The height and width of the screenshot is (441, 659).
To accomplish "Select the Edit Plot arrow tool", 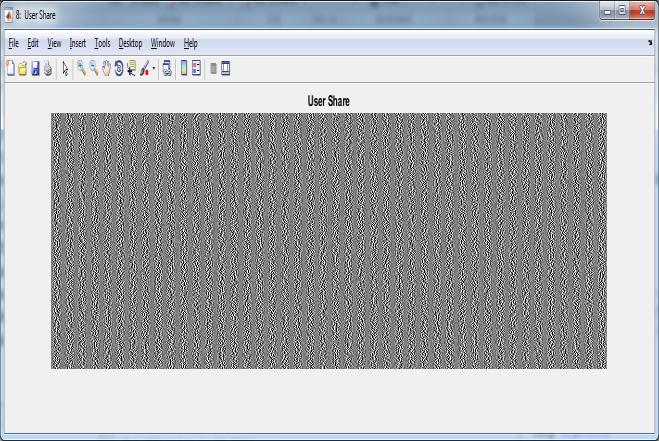I will point(65,68).
